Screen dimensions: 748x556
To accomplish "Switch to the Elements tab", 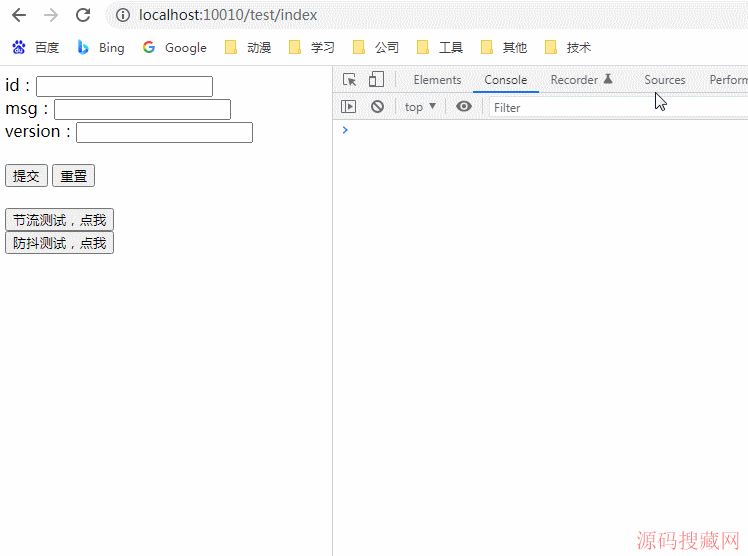I will [x=437, y=80].
